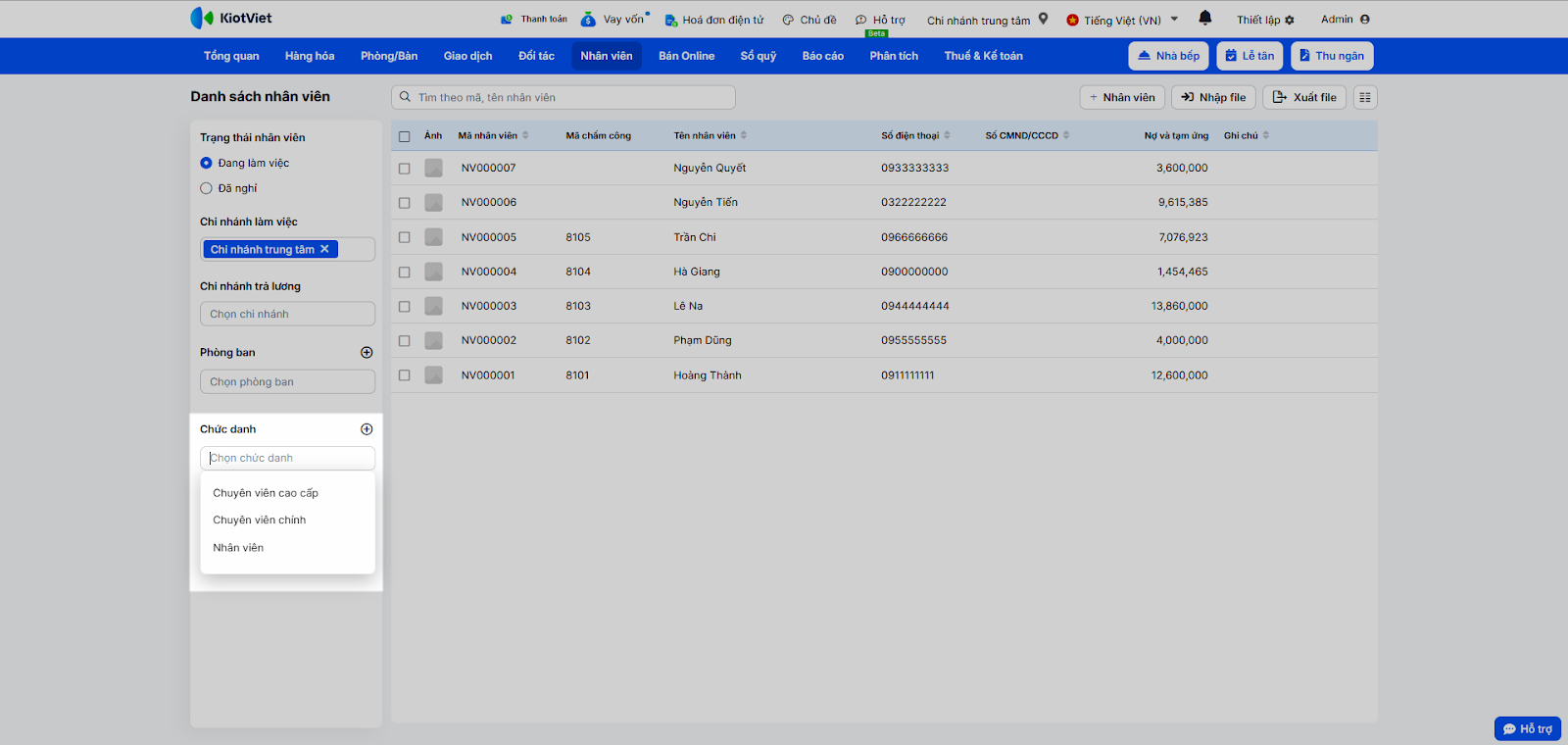
Task: Open the Hỗ trợ chat button
Action: 1528,728
